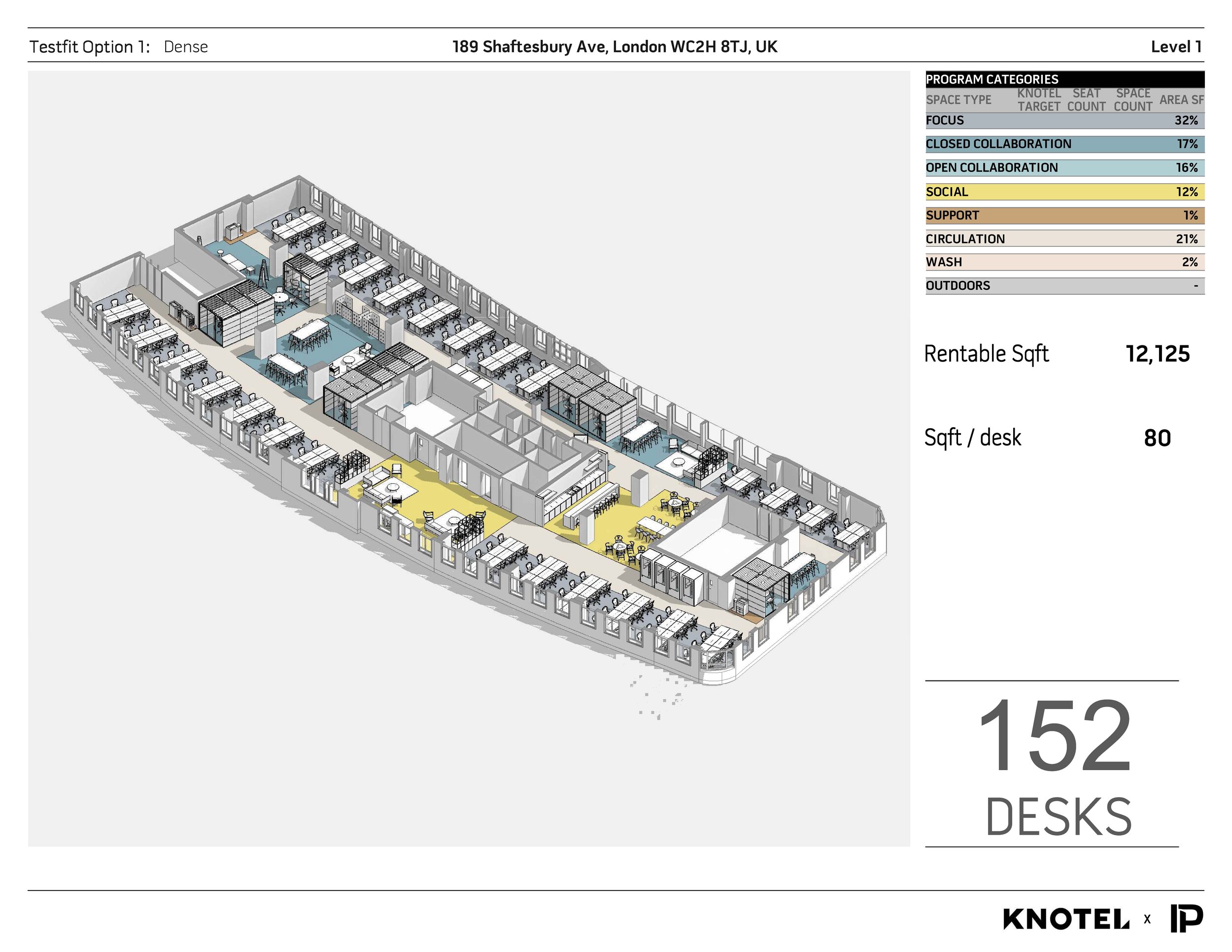Click the 21% circulation value
This screenshot has width=1232, height=952.
click(1187, 239)
